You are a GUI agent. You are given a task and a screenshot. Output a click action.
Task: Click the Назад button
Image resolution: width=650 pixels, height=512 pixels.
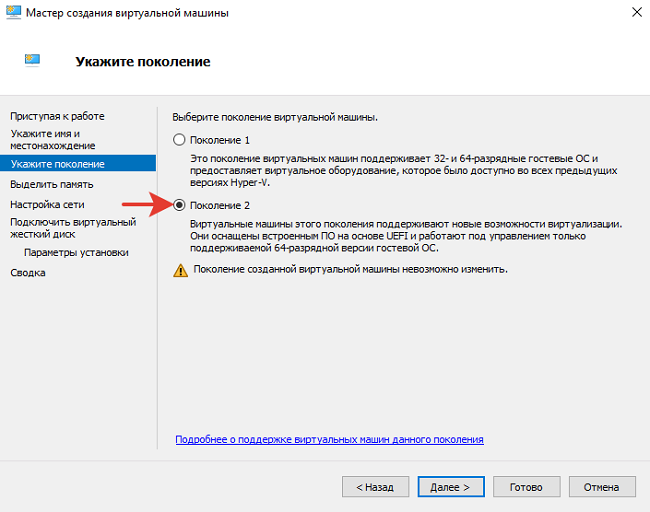(x=375, y=487)
